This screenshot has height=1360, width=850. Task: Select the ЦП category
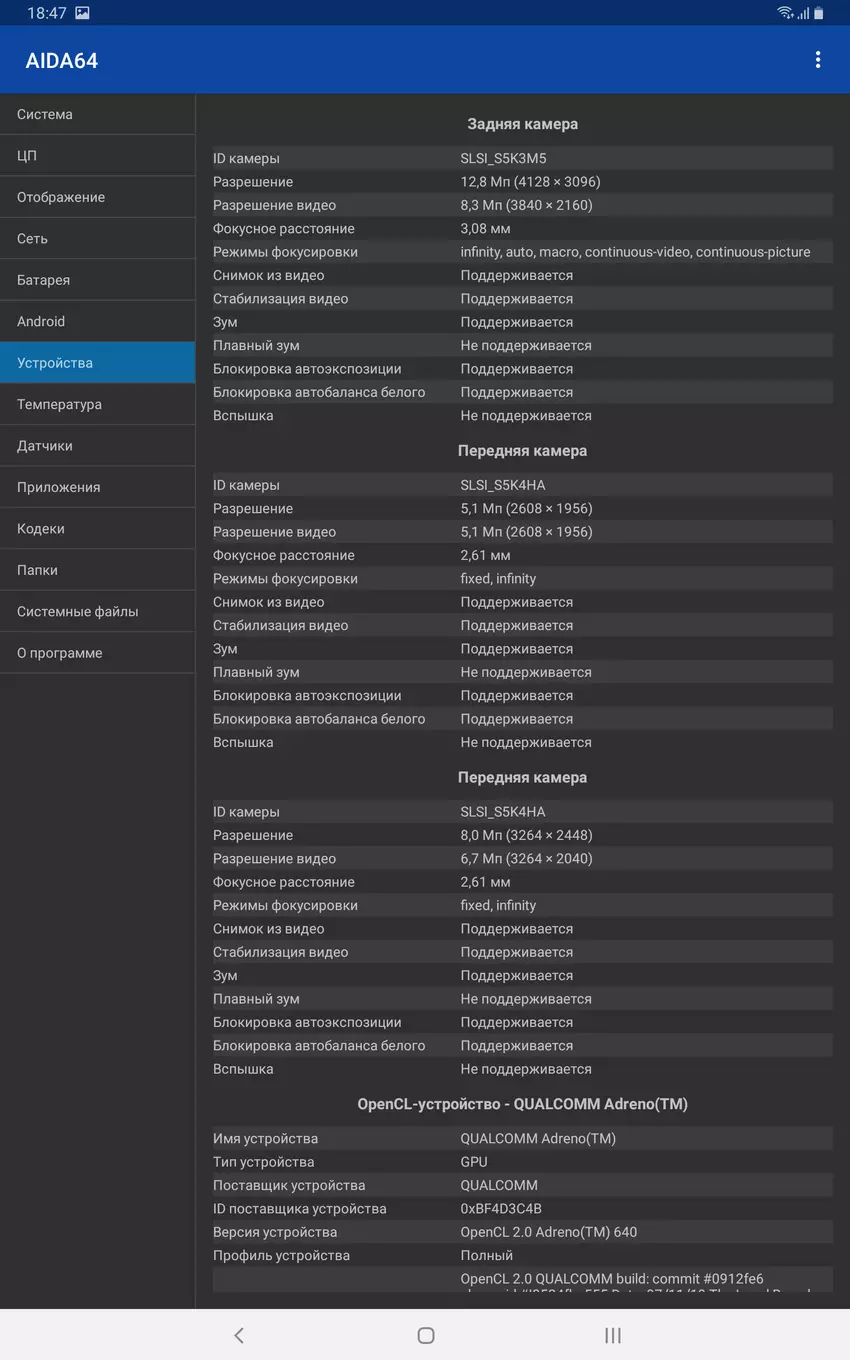97,156
